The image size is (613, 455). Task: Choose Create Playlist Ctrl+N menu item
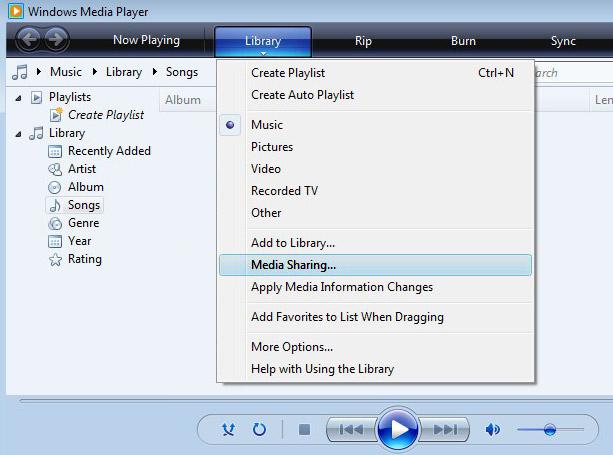pyautogui.click(x=375, y=73)
